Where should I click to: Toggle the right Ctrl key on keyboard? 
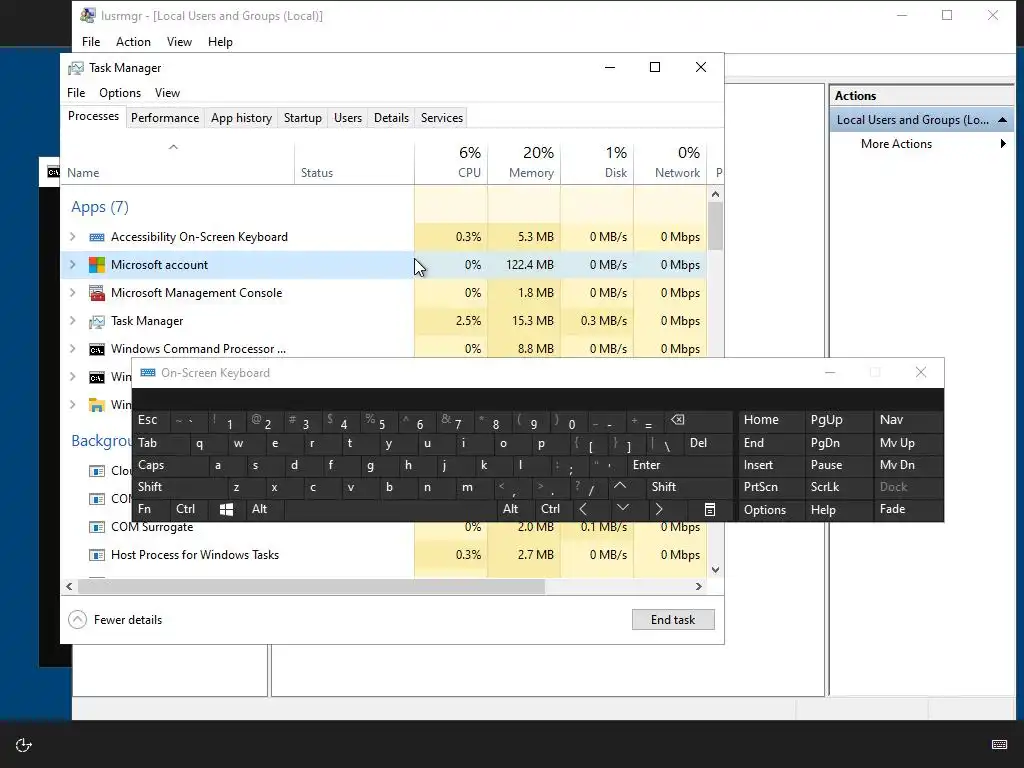[551, 509]
